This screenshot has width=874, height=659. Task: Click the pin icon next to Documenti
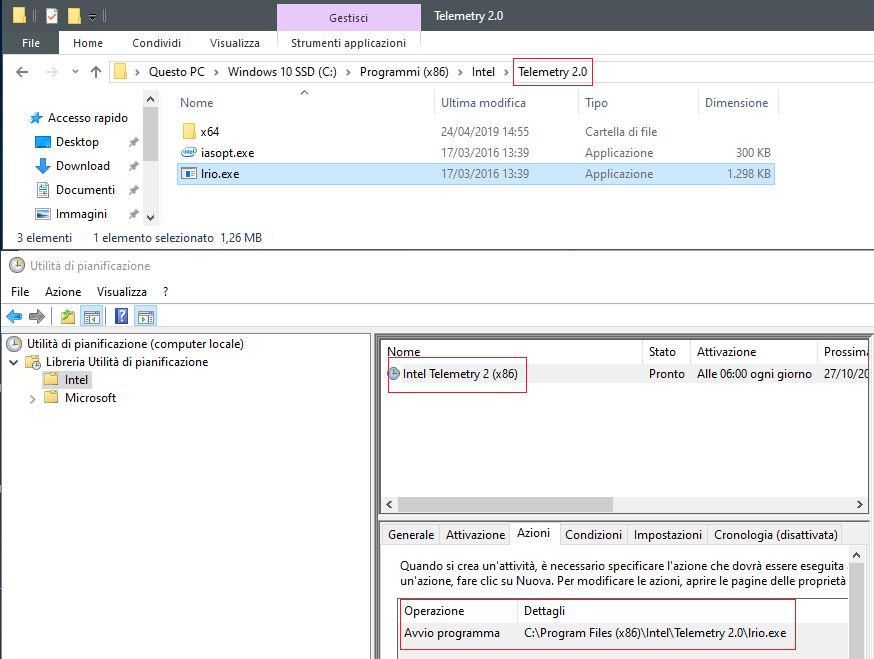(x=133, y=190)
